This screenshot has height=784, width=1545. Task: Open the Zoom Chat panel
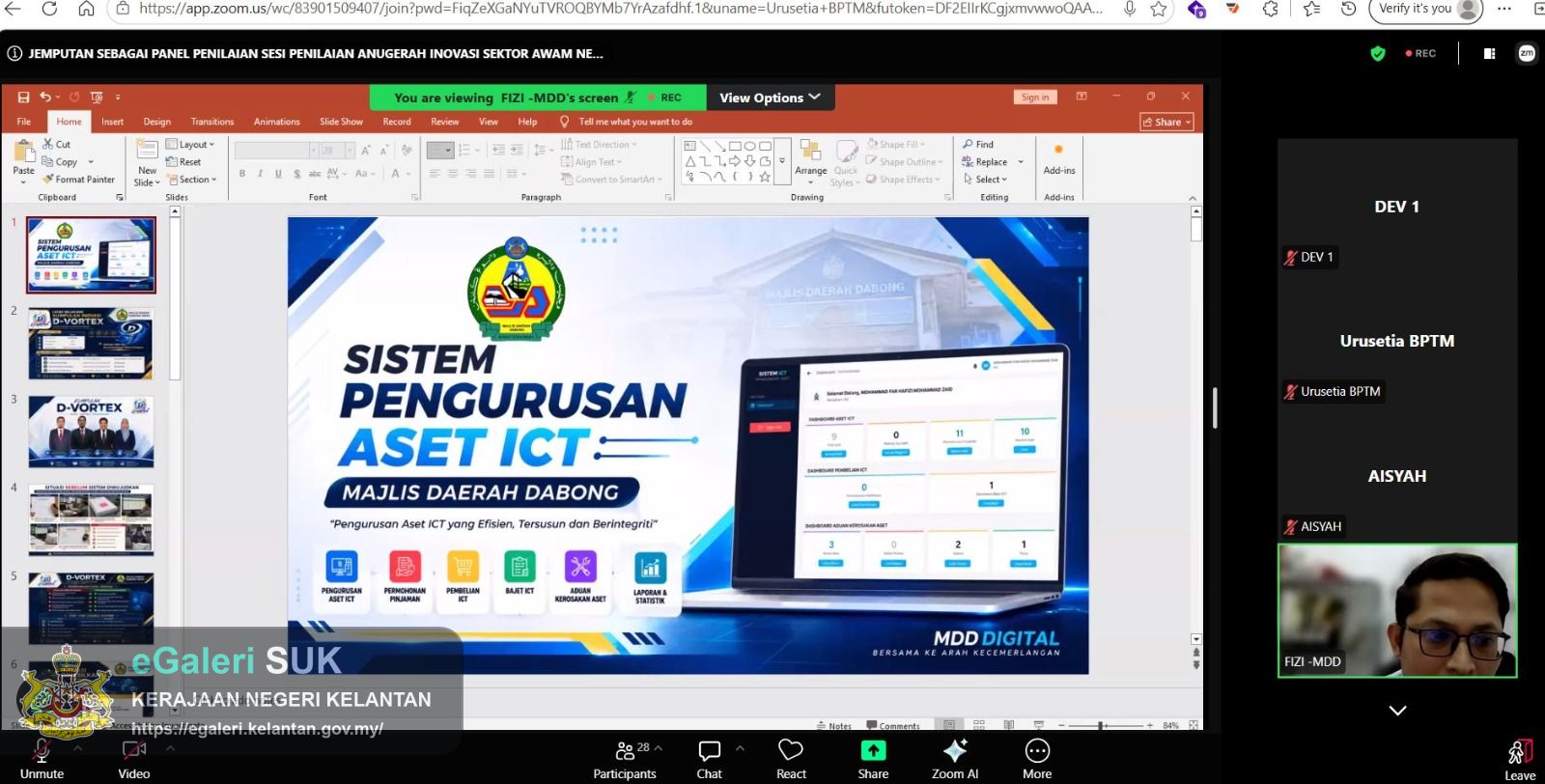pyautogui.click(x=710, y=759)
